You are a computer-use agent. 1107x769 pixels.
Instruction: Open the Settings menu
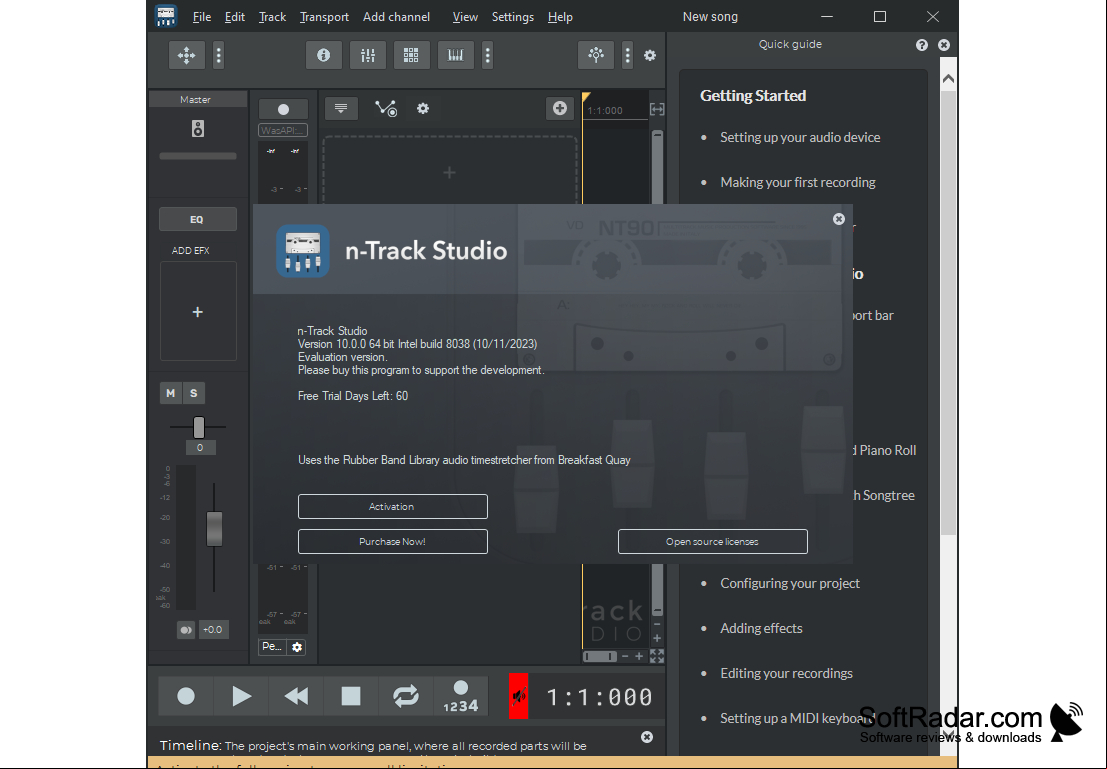click(513, 17)
